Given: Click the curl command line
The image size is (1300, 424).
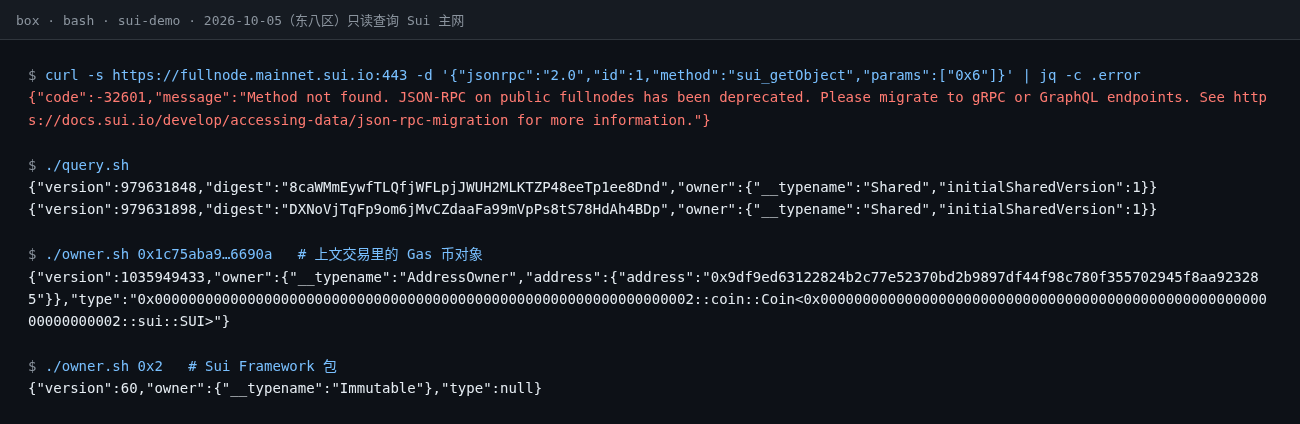Looking at the screenshot, I should 593,75.
